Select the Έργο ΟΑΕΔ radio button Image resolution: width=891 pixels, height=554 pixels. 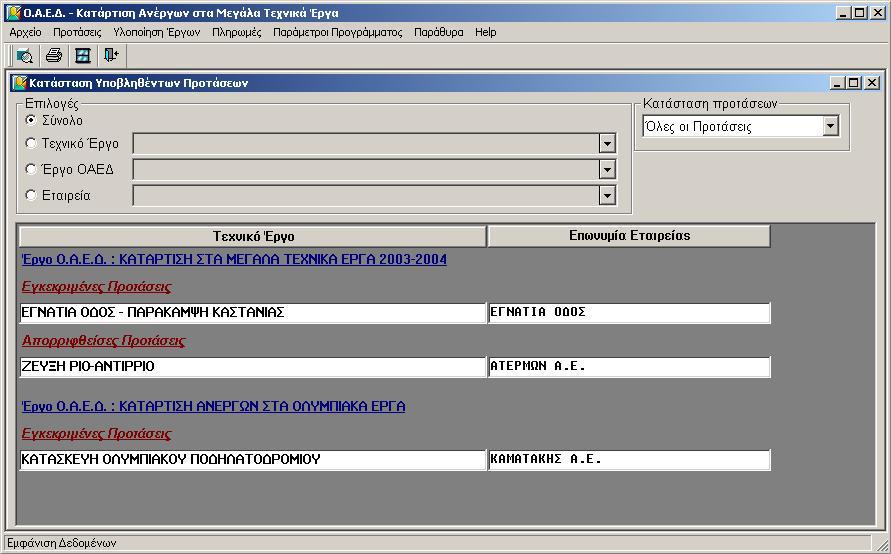(31, 169)
